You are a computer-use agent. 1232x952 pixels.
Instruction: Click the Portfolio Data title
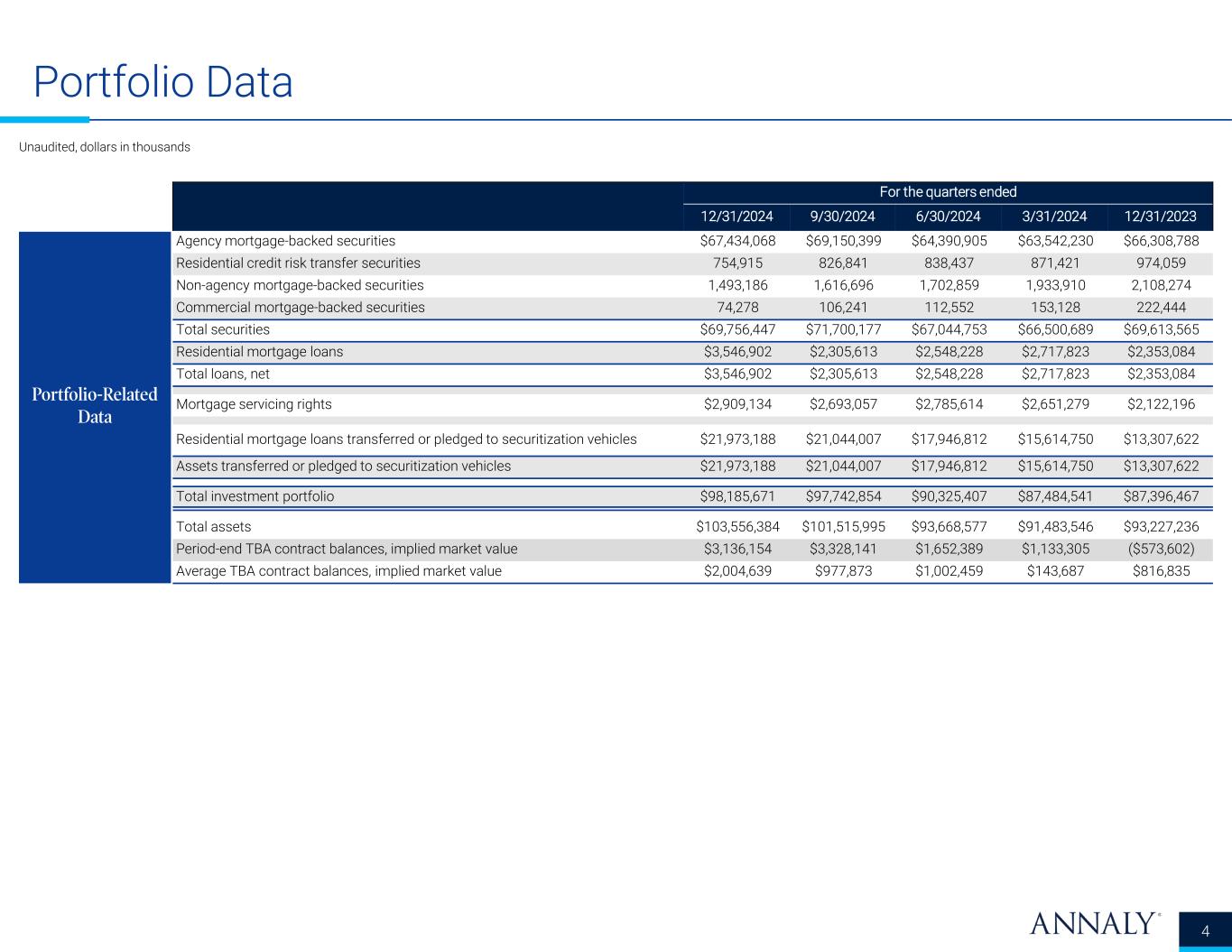(x=163, y=82)
